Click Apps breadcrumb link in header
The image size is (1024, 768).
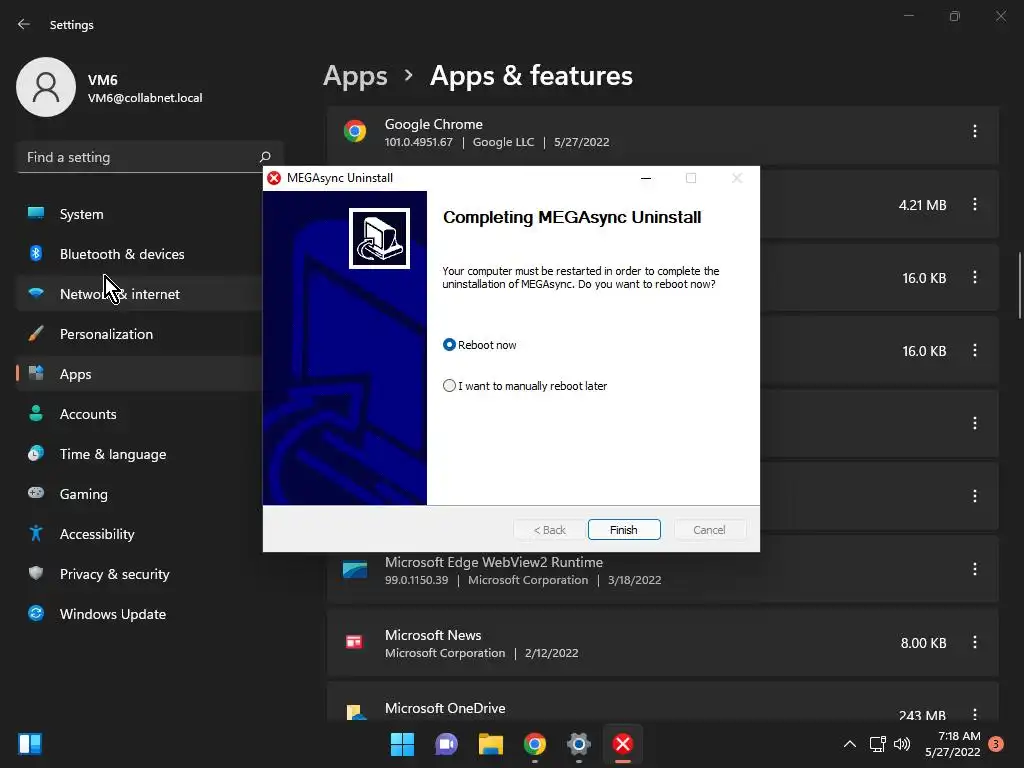tap(355, 76)
